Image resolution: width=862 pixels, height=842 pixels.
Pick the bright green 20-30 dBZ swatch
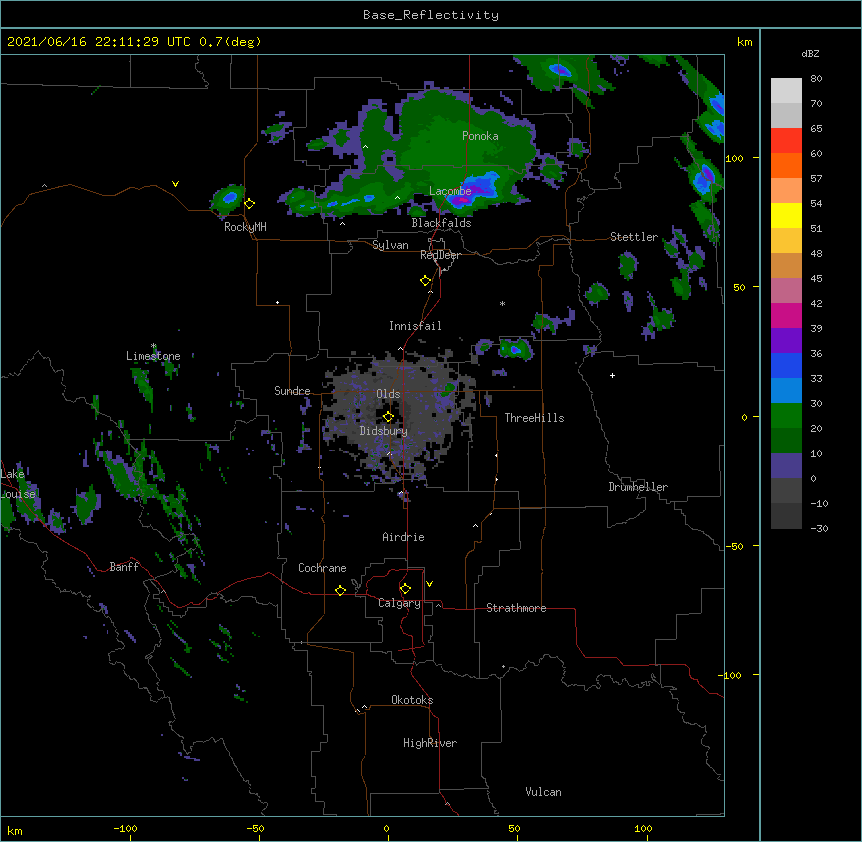click(x=786, y=416)
